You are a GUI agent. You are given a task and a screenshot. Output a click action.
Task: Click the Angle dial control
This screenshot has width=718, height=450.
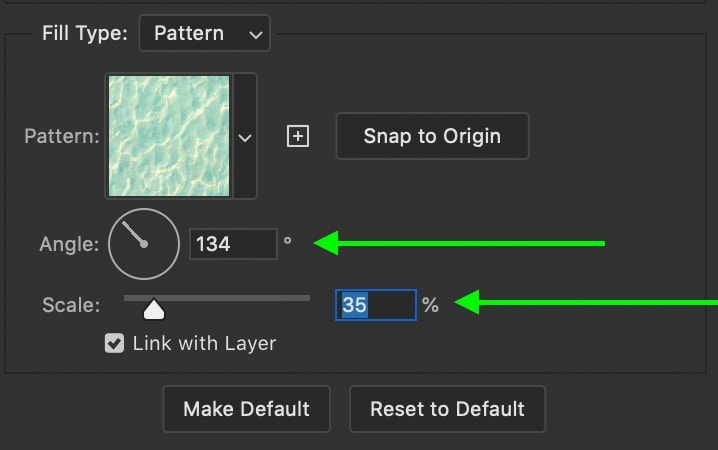click(144, 244)
